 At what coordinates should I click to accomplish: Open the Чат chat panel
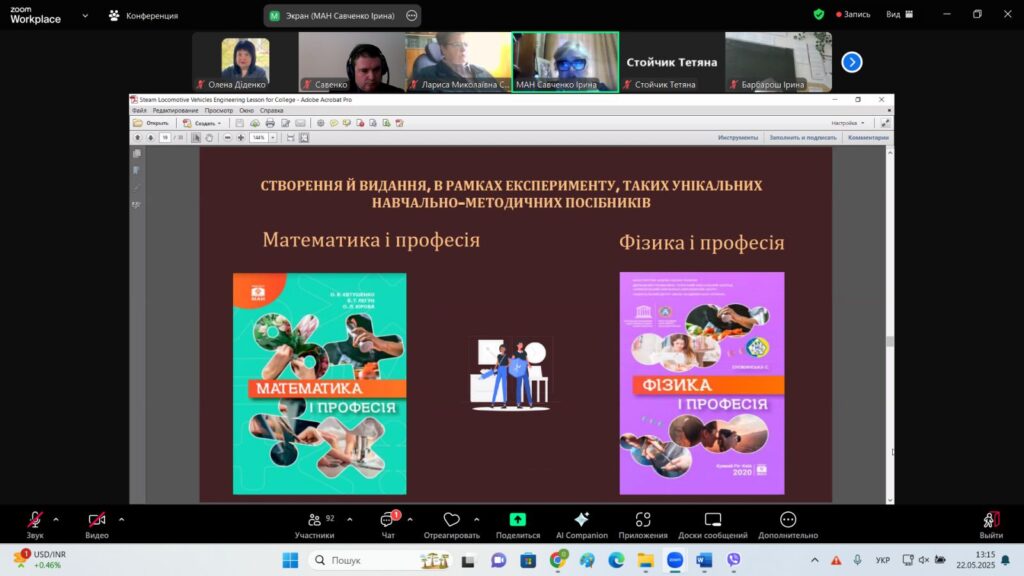(388, 525)
